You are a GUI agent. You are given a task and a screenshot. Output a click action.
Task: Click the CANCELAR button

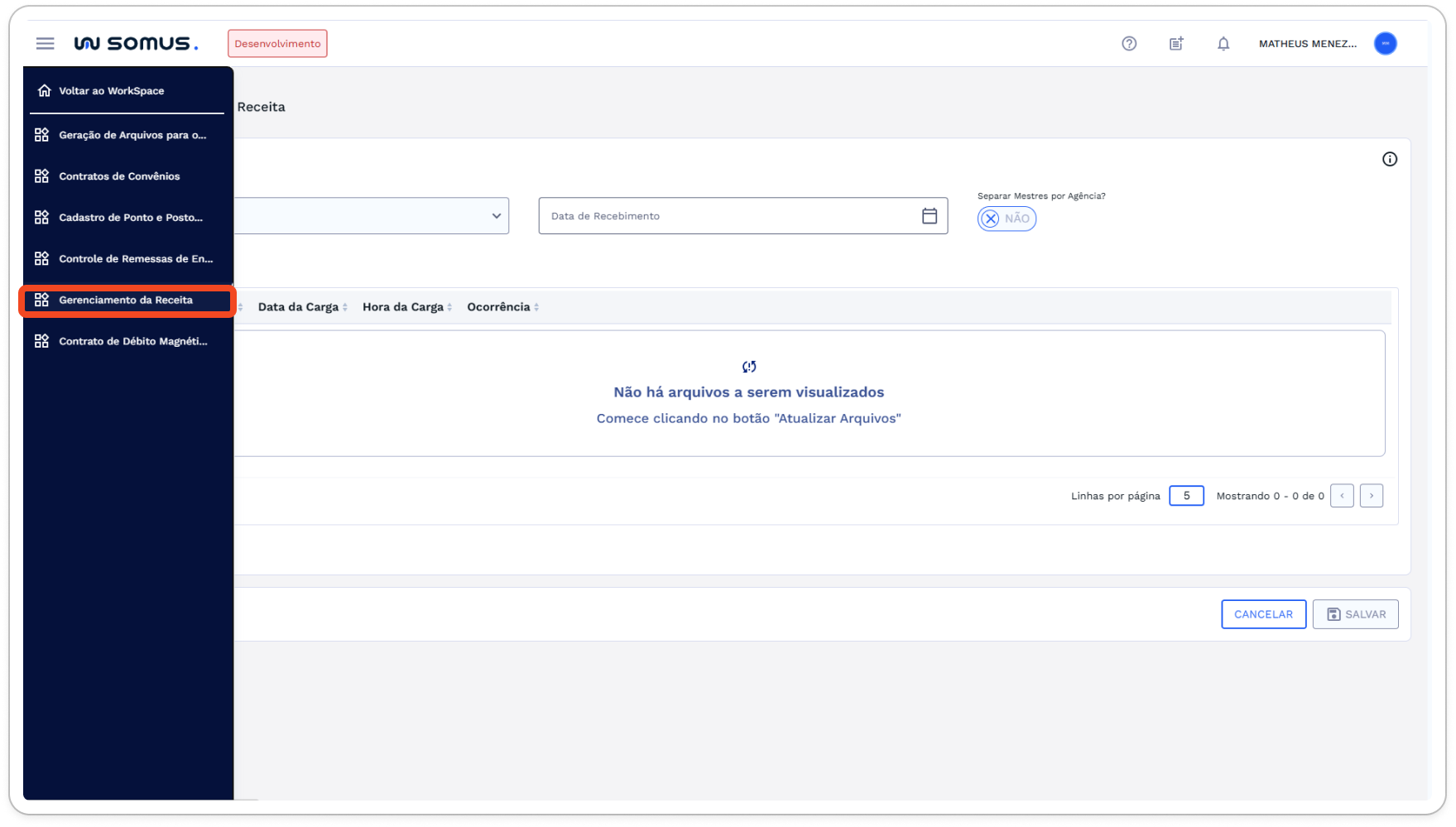click(1263, 613)
